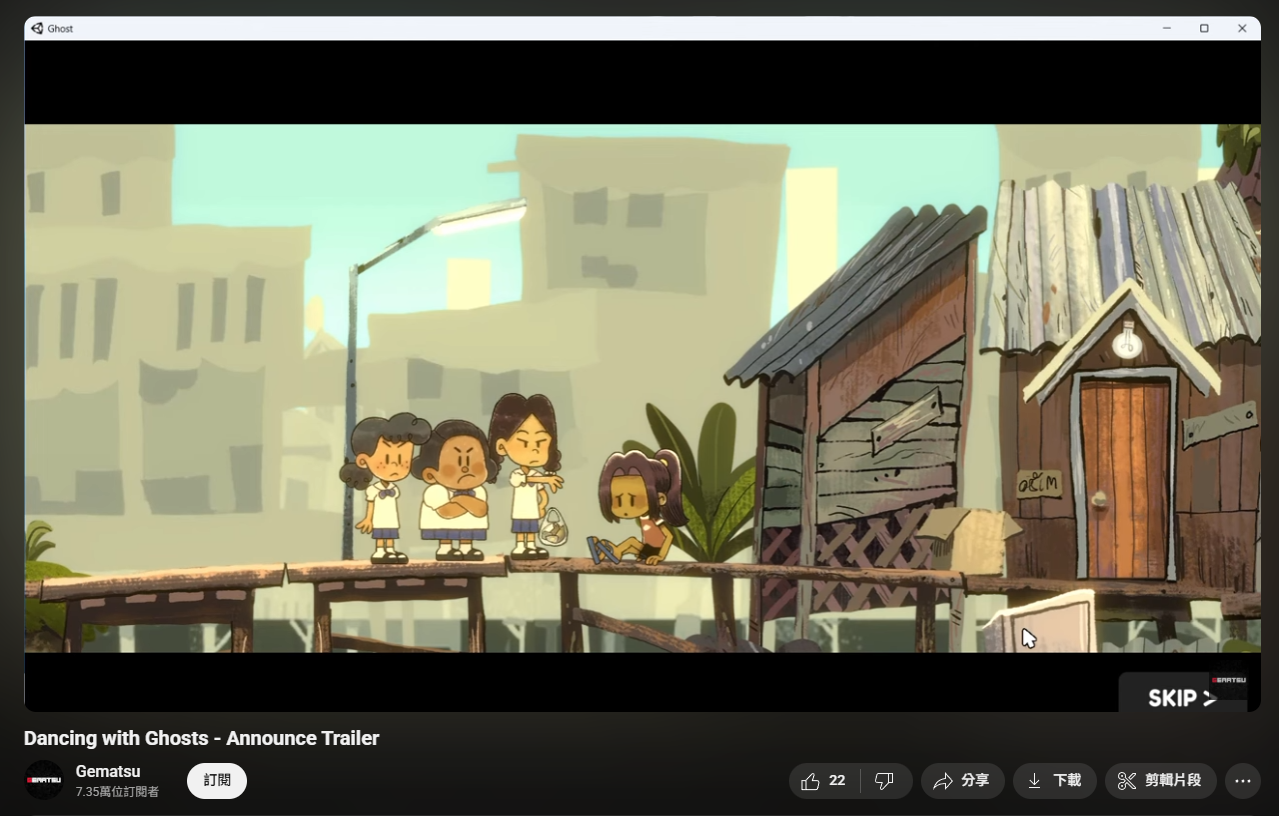Click the thumbs-up like icon
Viewport: 1279px width, 816px height.
pos(810,781)
